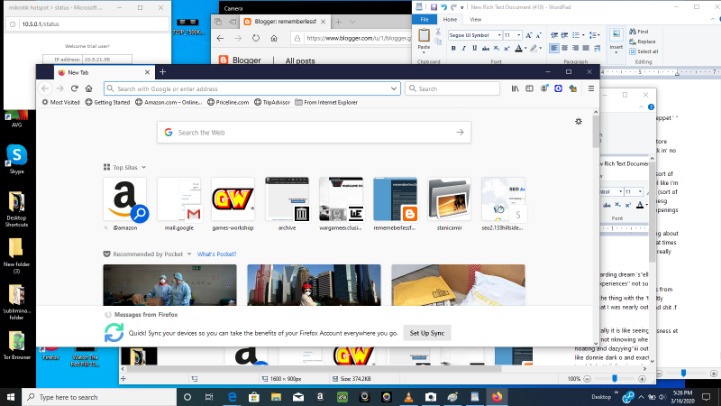Expand Top Sites section chevron
This screenshot has height=406, width=721.
(x=143, y=167)
